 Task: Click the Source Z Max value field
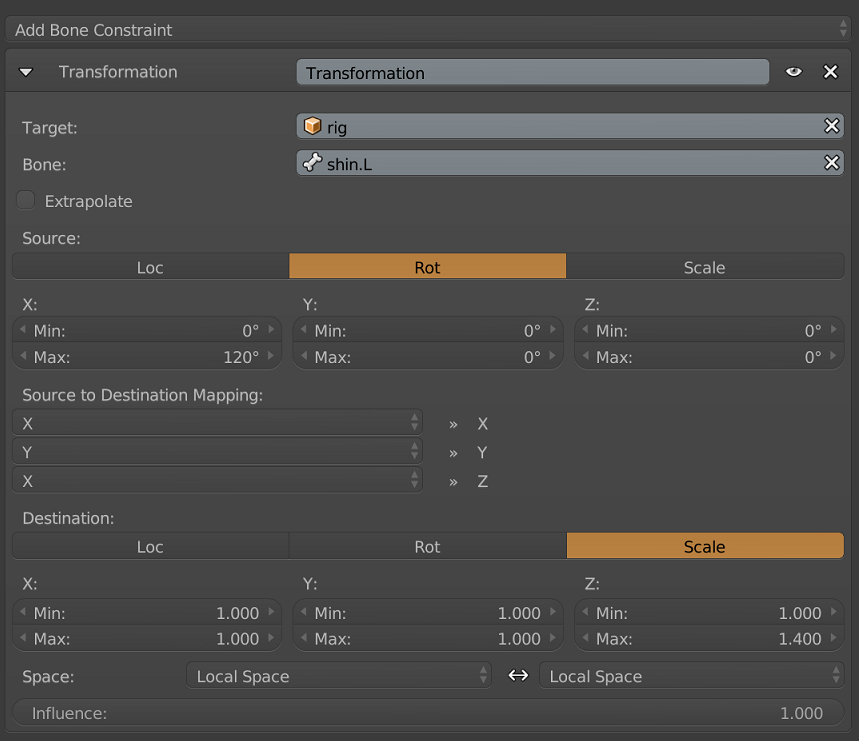click(x=709, y=357)
